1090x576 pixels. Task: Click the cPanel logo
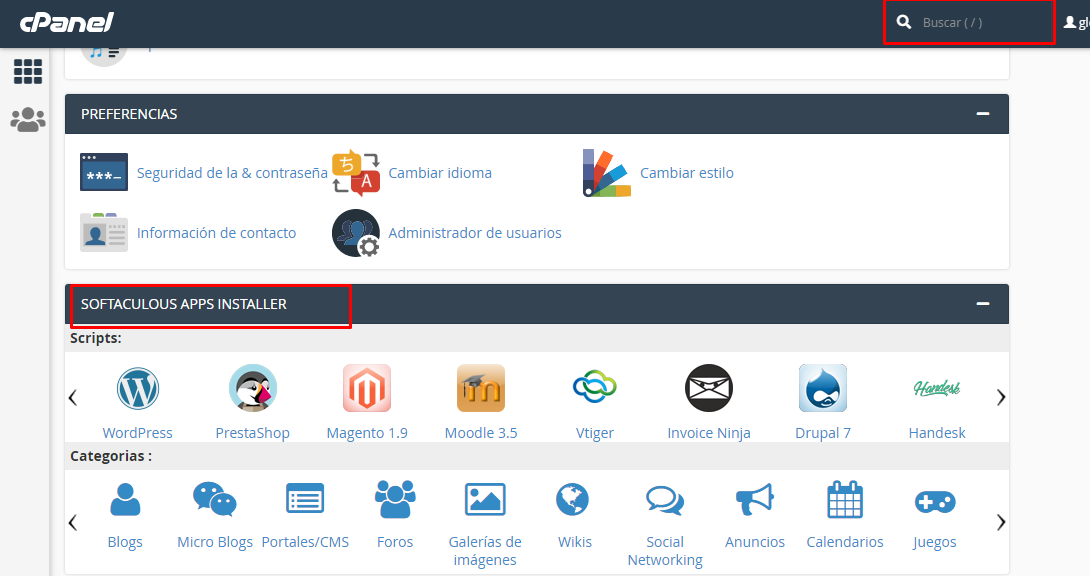tap(67, 22)
